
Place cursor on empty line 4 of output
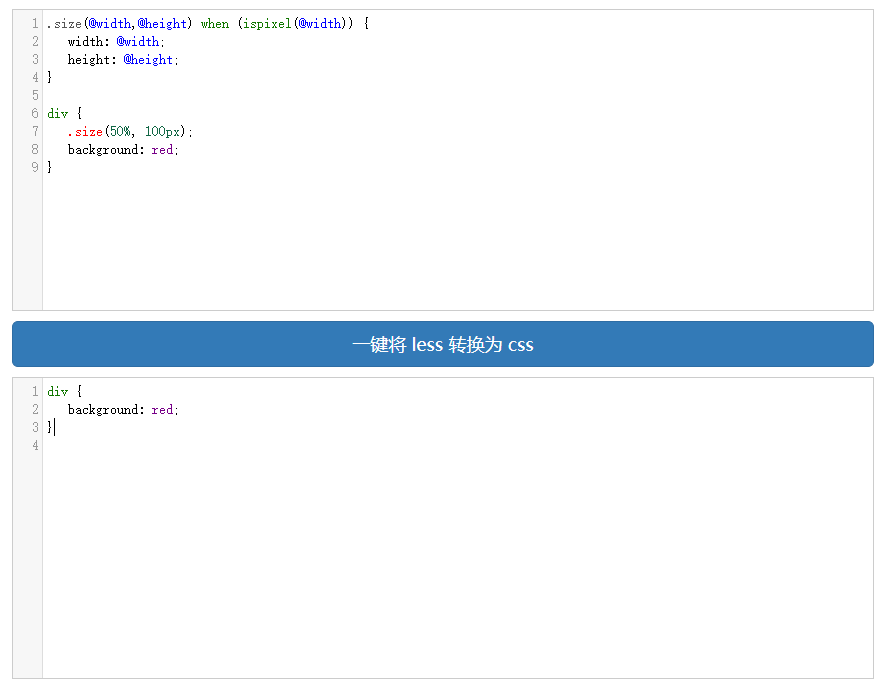click(x=457, y=446)
